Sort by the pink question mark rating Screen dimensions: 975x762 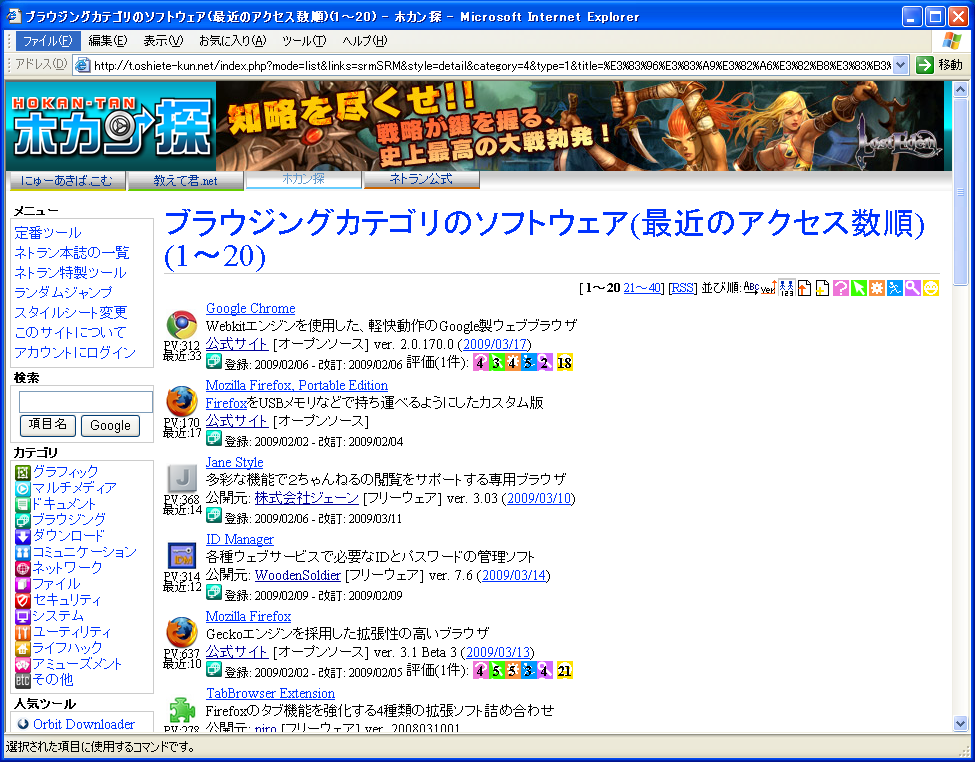841,288
